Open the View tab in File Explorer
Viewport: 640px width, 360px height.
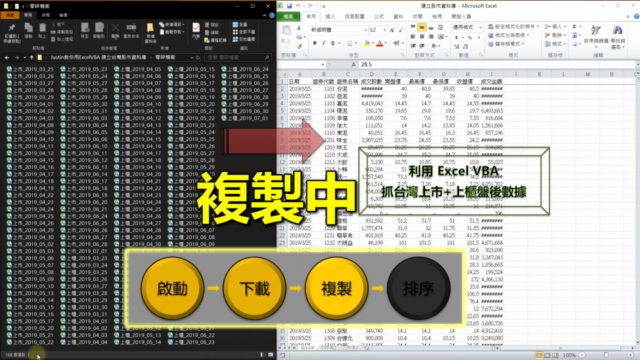63,16
